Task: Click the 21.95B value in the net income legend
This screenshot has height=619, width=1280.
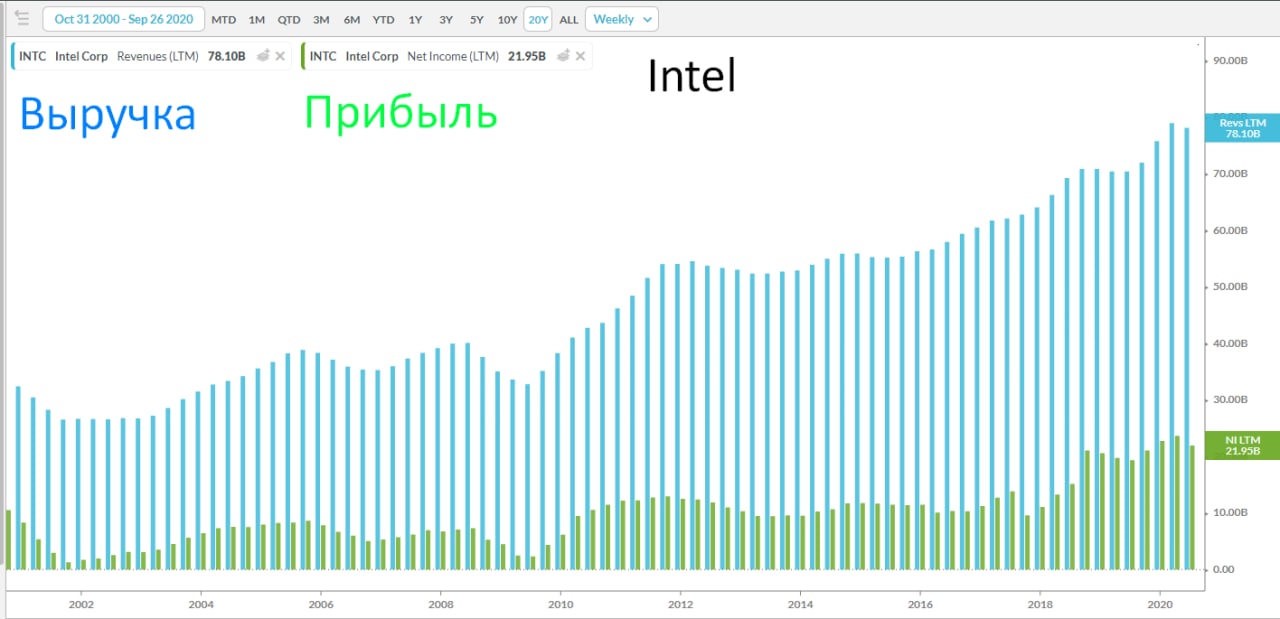Action: [527, 56]
